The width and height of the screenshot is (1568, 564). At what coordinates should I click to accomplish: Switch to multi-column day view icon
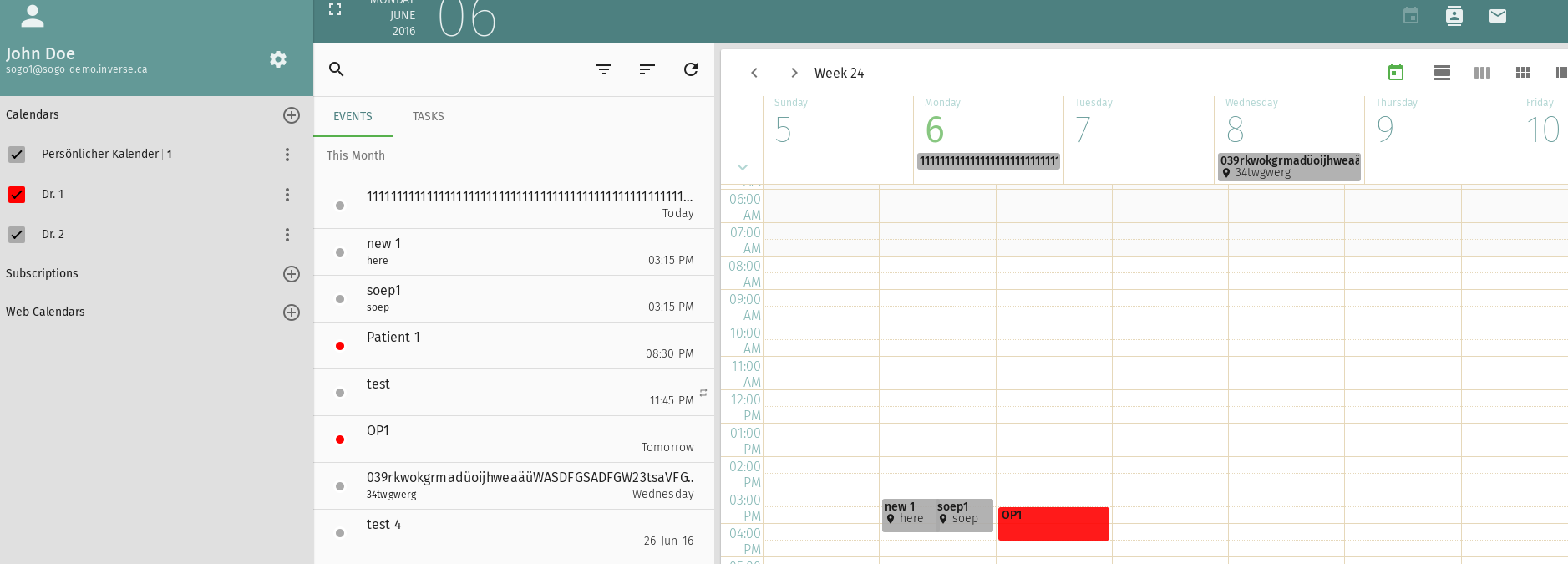(1482, 73)
